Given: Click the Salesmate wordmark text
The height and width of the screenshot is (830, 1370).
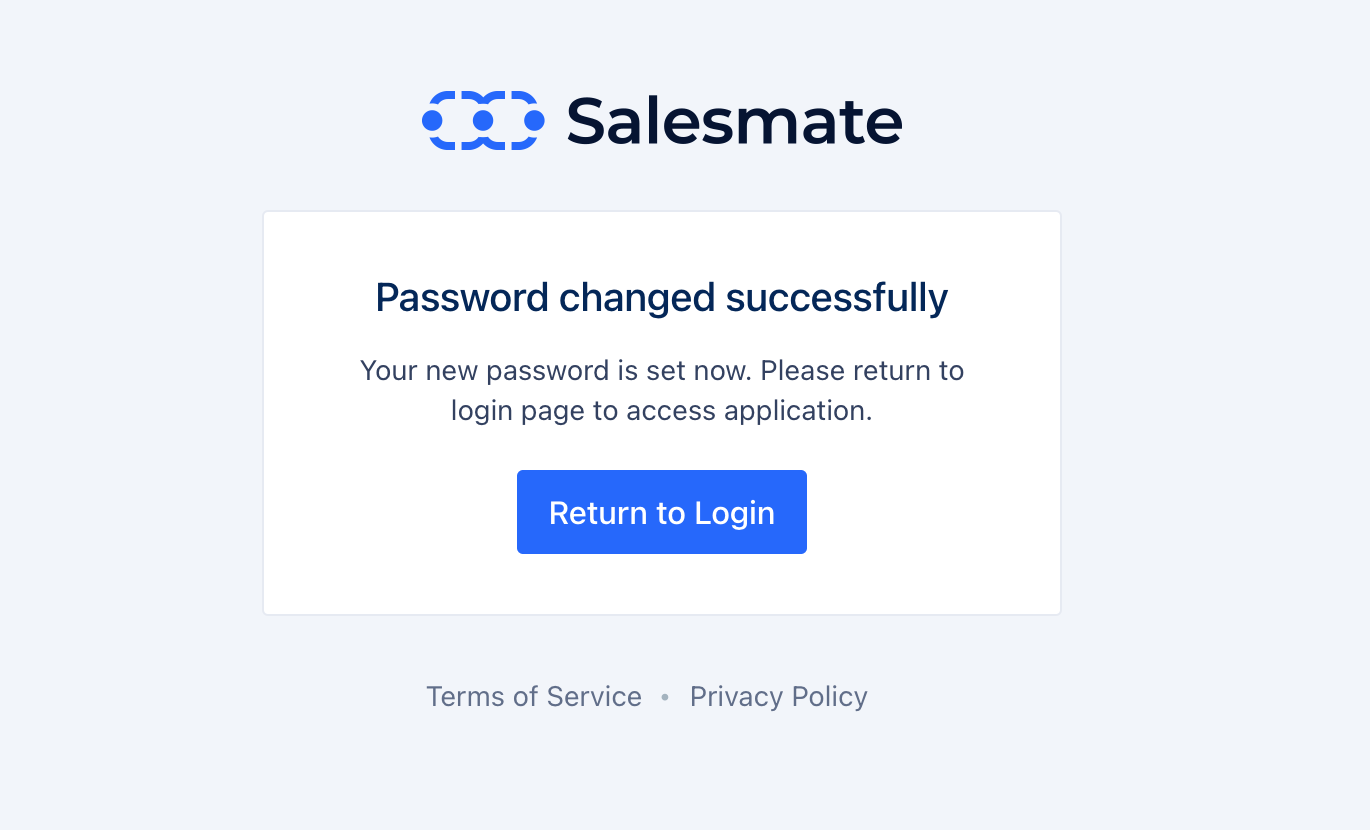Looking at the screenshot, I should click(x=735, y=121).
